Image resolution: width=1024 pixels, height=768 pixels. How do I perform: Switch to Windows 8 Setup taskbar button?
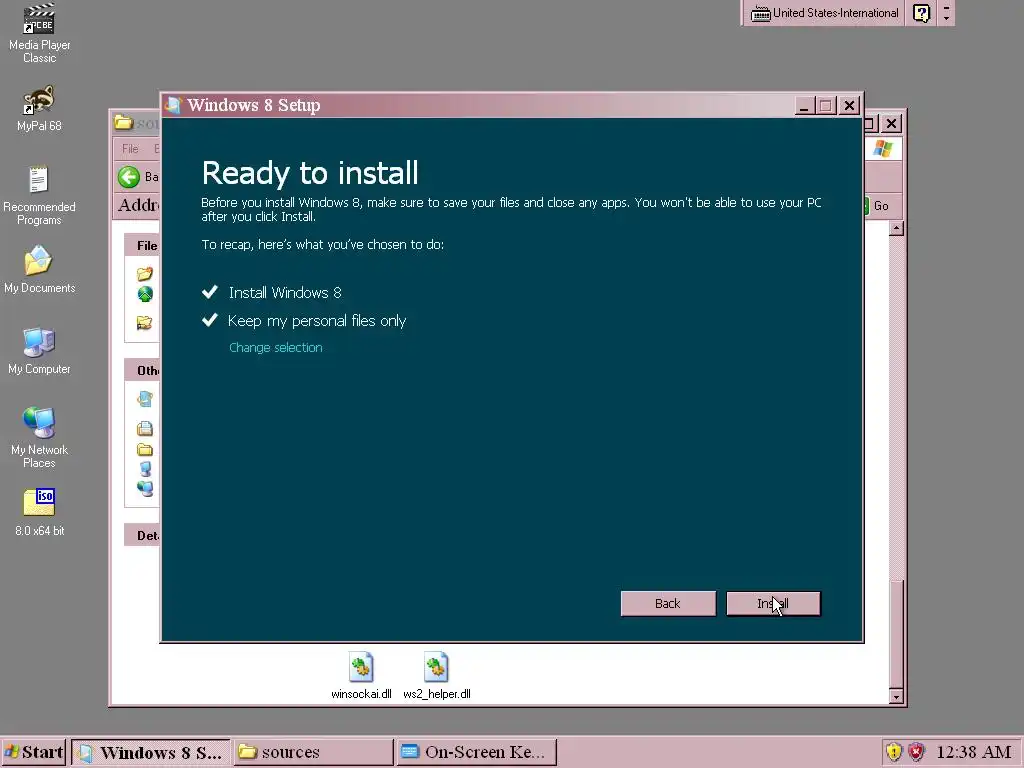coord(150,752)
